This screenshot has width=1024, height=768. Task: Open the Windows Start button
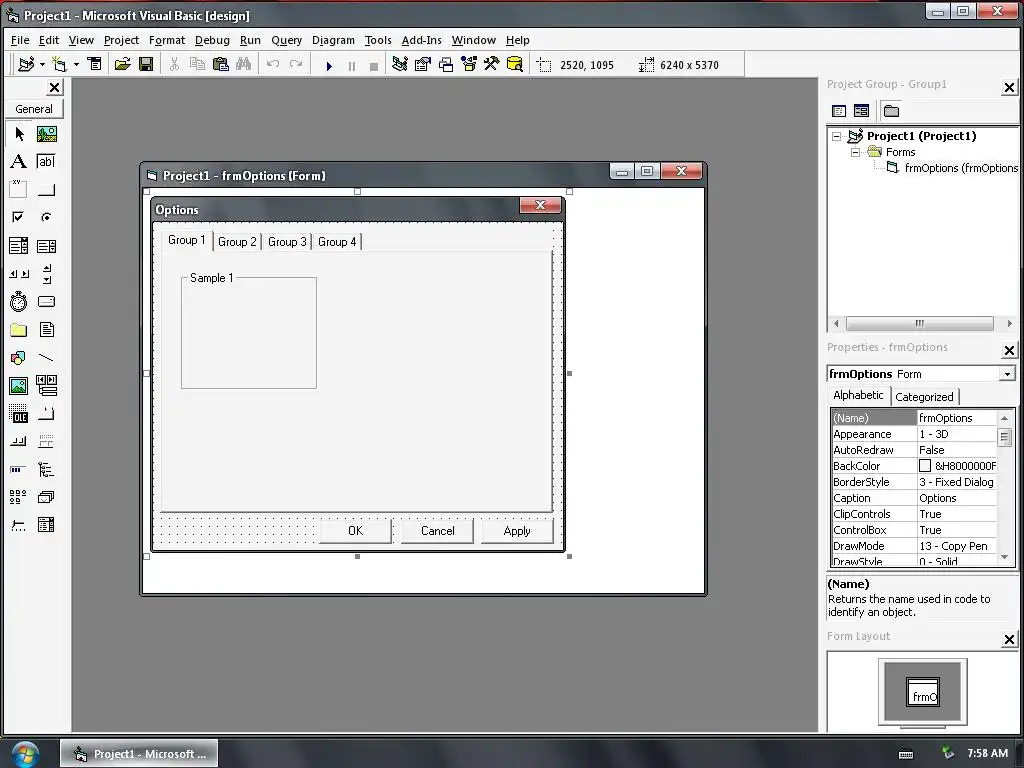tap(25, 754)
